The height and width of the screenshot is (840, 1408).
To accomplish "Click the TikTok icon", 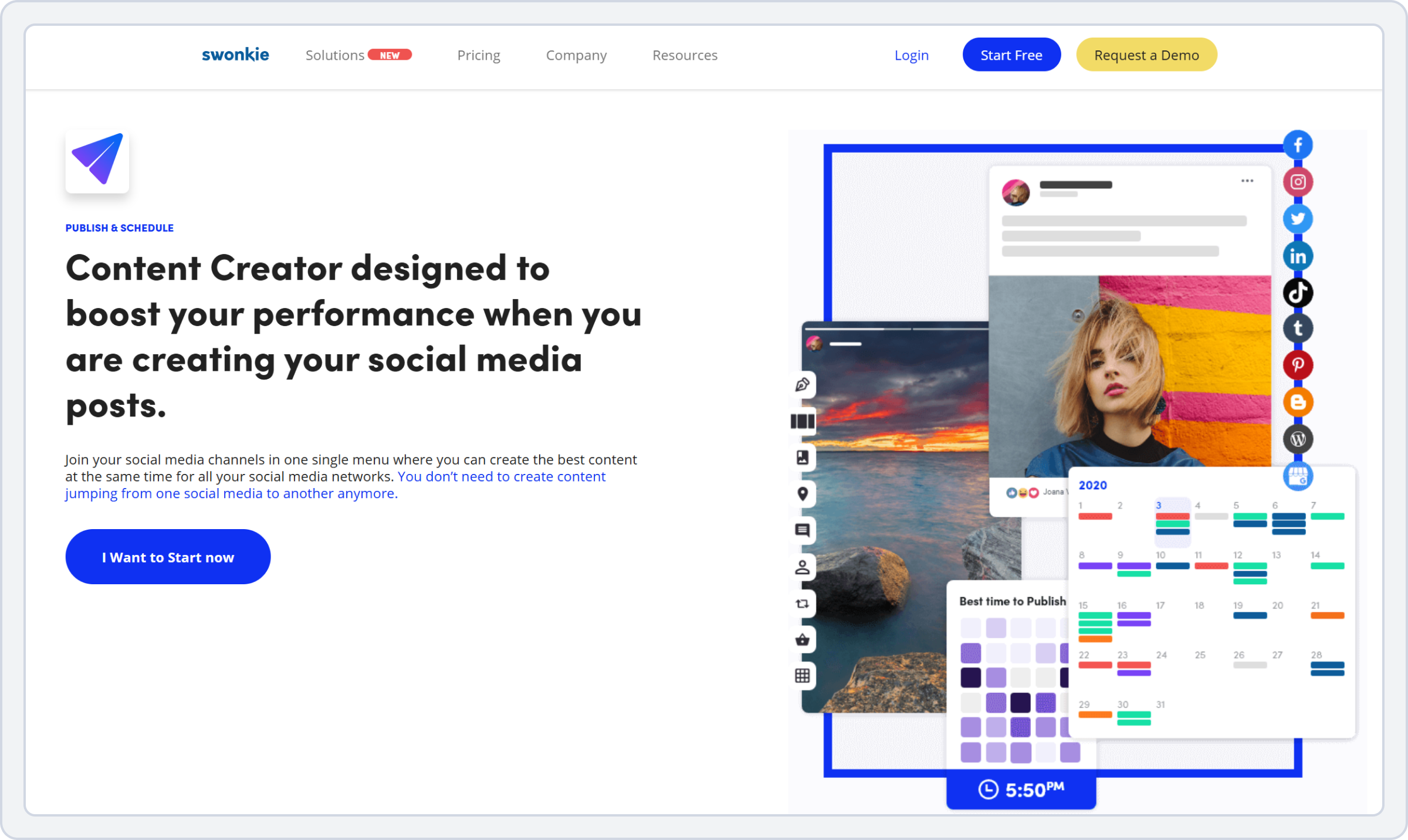I will [x=1298, y=292].
